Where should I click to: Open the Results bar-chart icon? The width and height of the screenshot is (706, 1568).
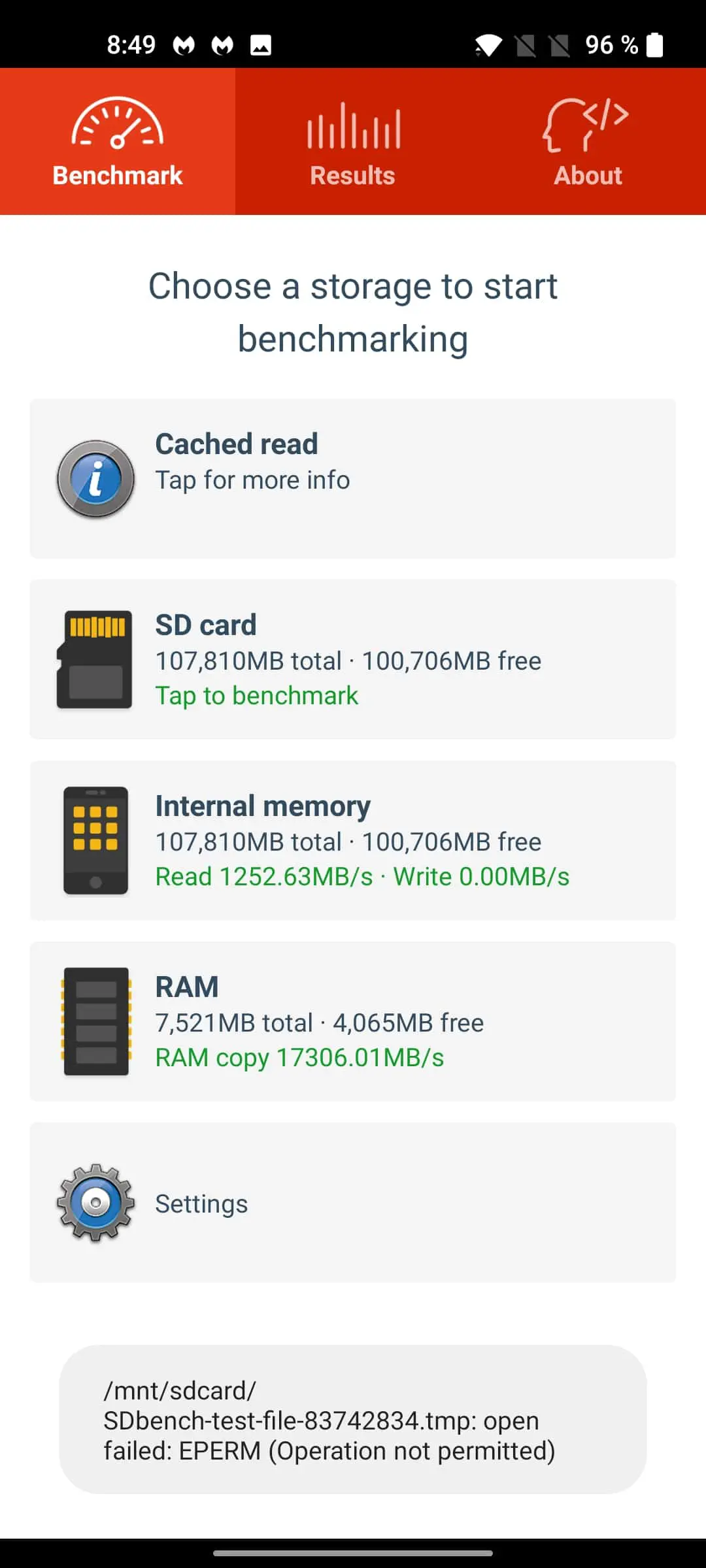353,125
